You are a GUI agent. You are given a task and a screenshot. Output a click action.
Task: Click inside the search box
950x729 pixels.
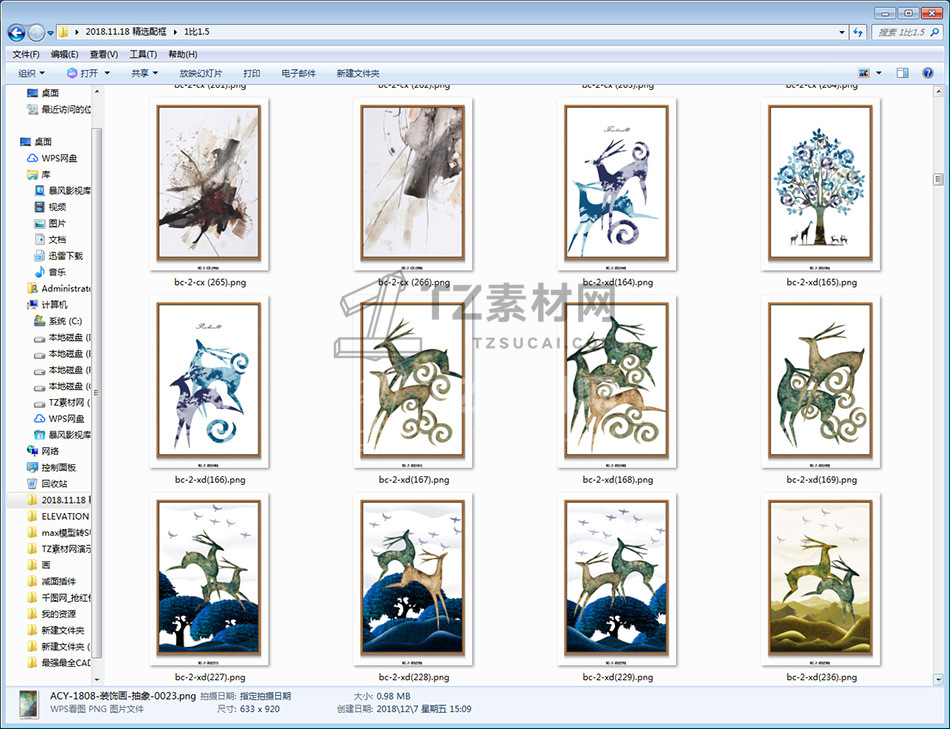(x=905, y=32)
